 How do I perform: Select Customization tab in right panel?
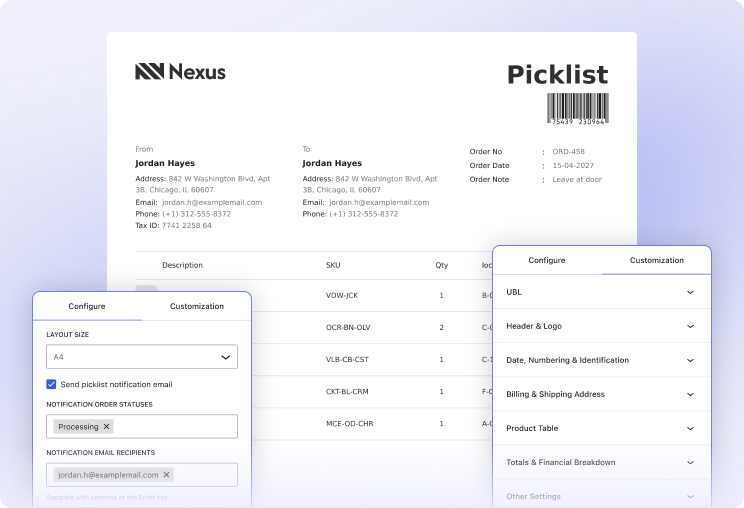point(657,260)
